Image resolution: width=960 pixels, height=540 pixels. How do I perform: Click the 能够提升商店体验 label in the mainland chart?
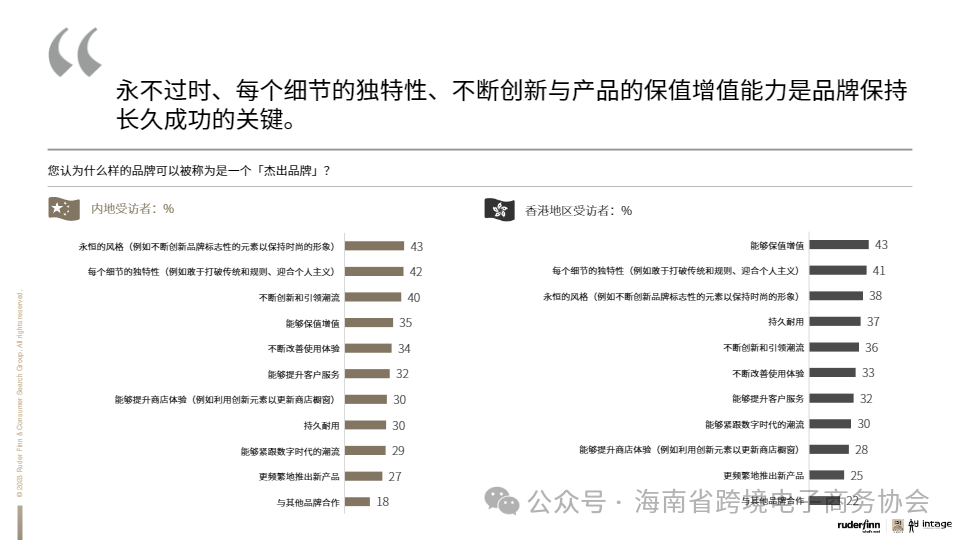click(227, 400)
